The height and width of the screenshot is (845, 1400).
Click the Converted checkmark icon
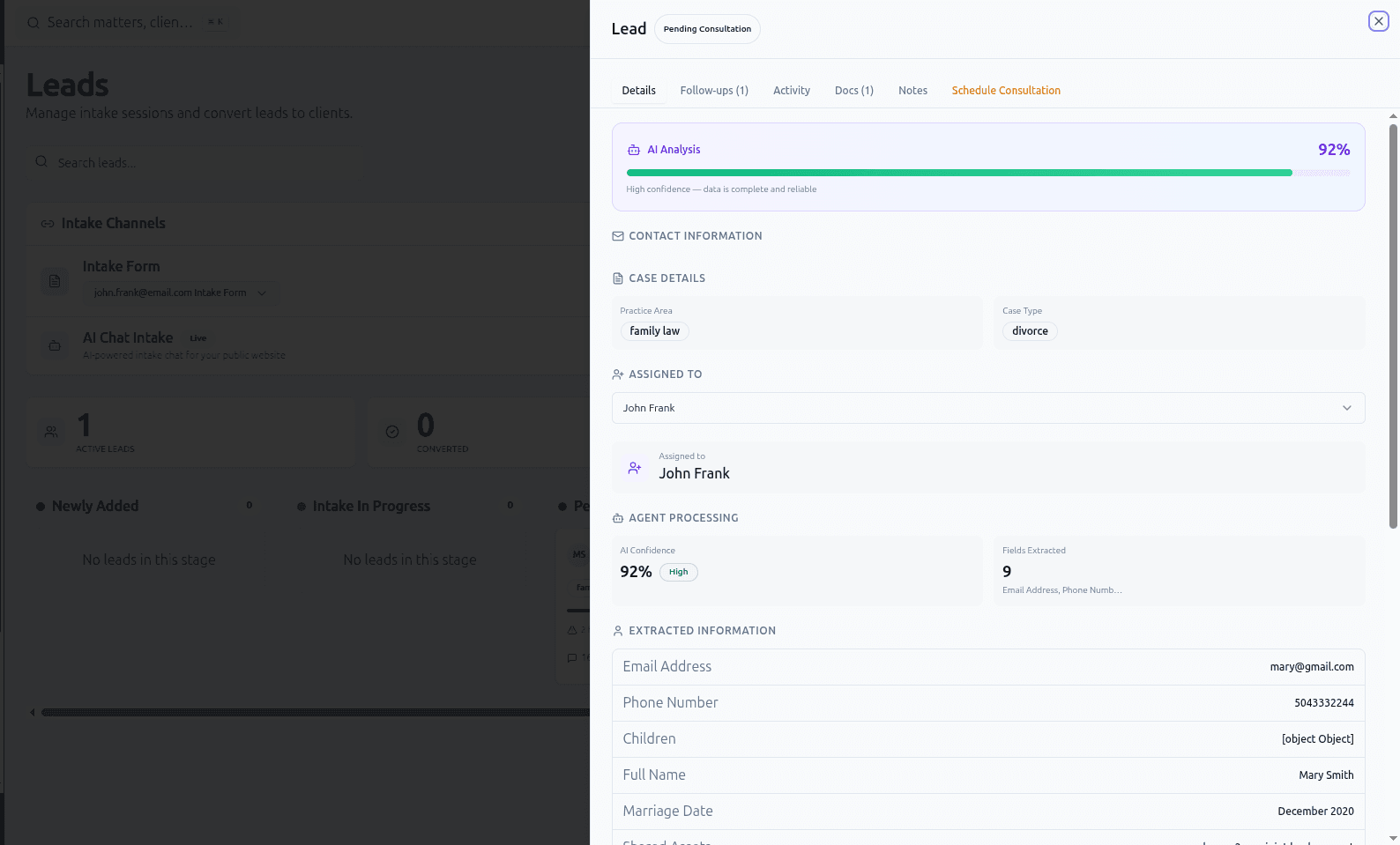[x=392, y=432]
